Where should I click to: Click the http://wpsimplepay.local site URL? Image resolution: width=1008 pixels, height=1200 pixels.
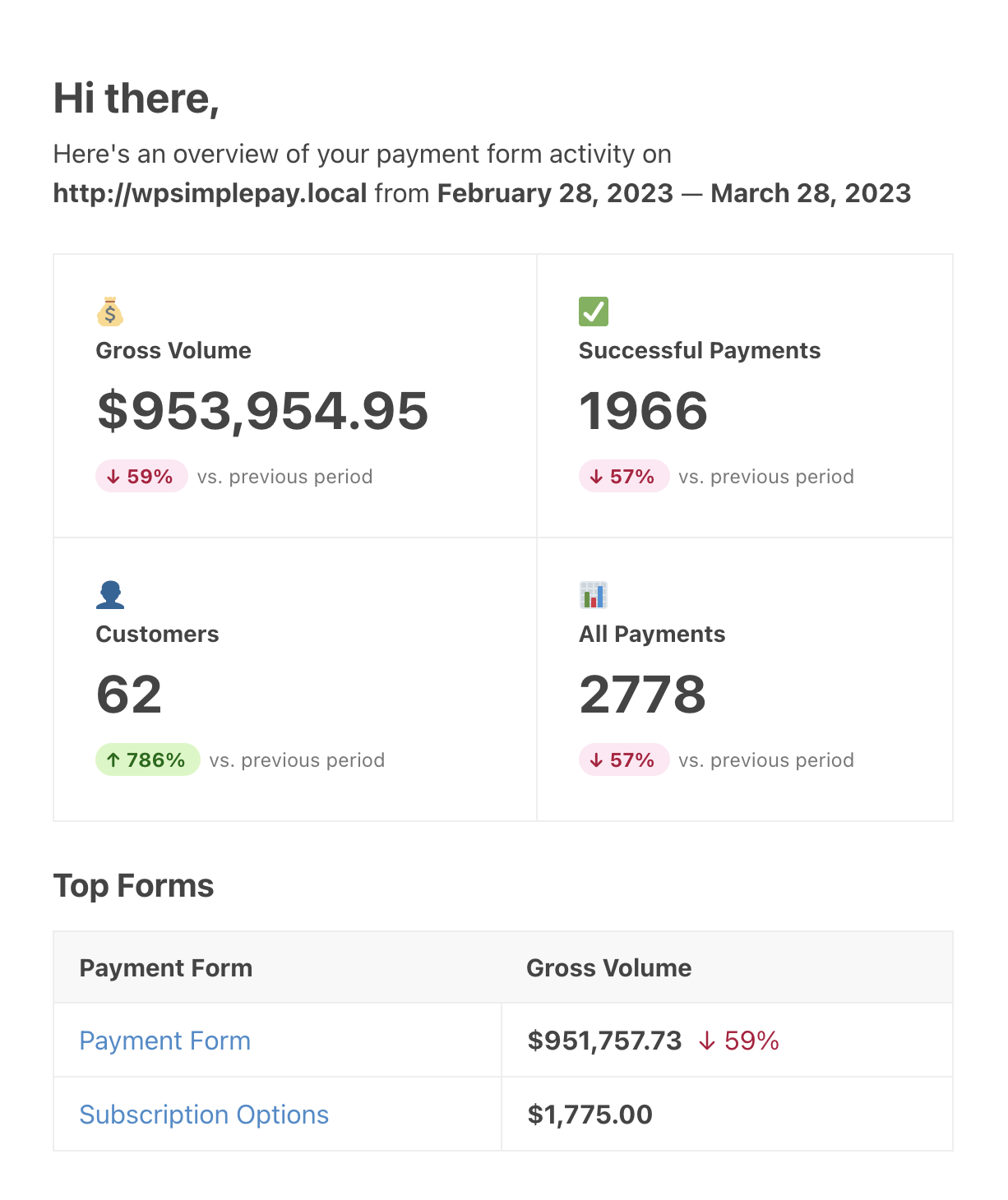(x=210, y=193)
